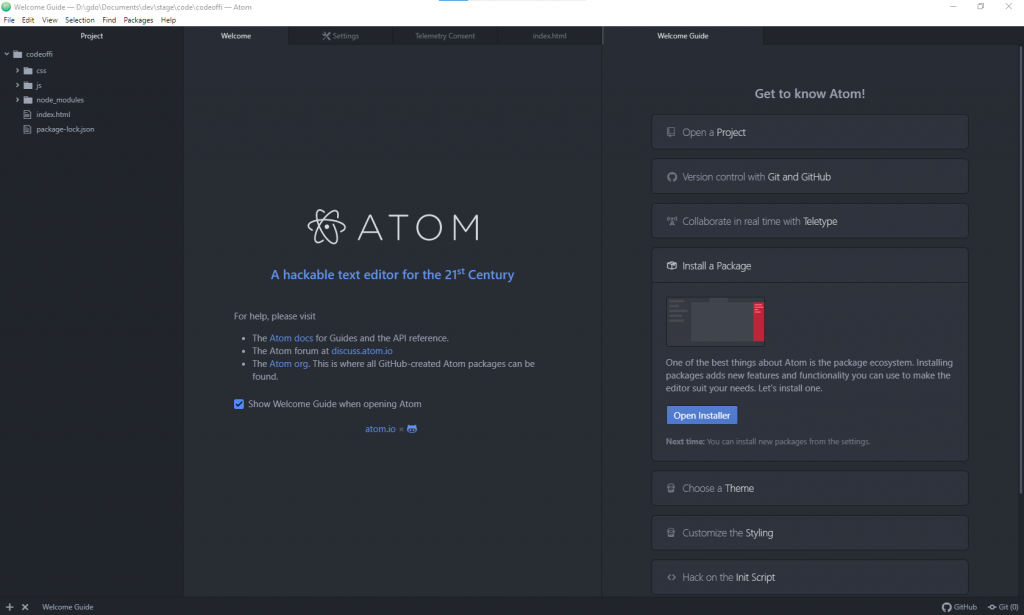
Task: Click the GitHub octocat icon in Version control card
Action: coord(671,177)
